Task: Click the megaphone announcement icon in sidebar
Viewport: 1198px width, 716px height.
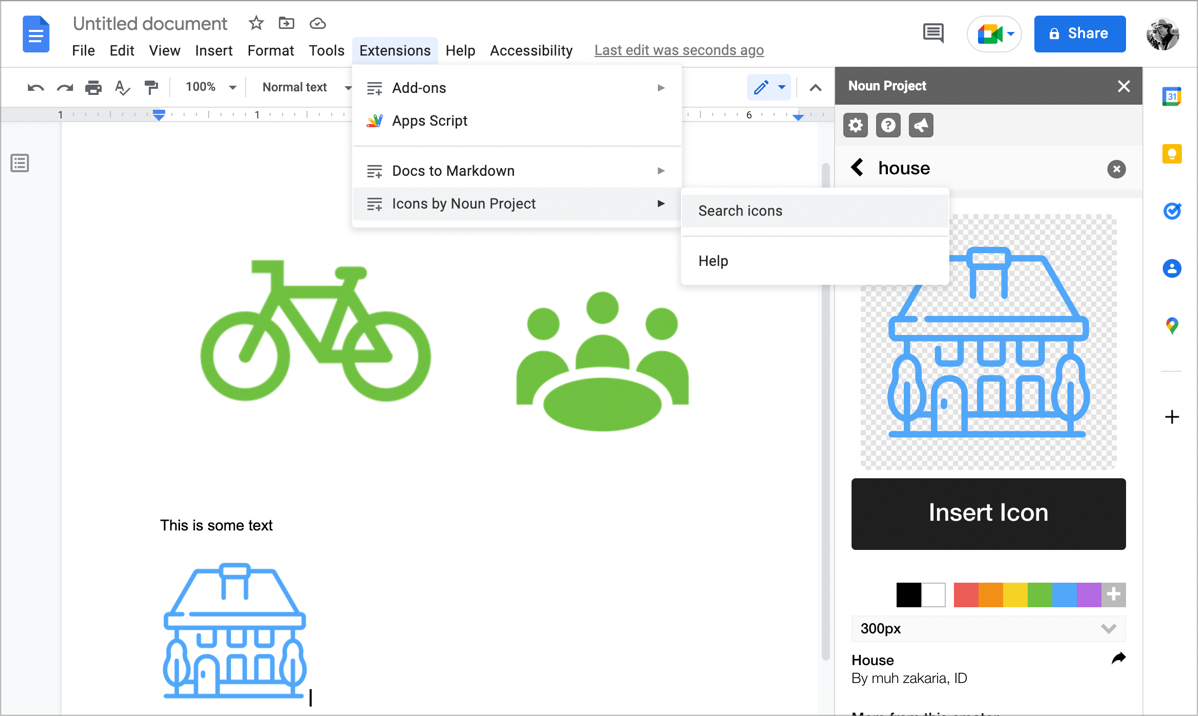Action: 921,125
